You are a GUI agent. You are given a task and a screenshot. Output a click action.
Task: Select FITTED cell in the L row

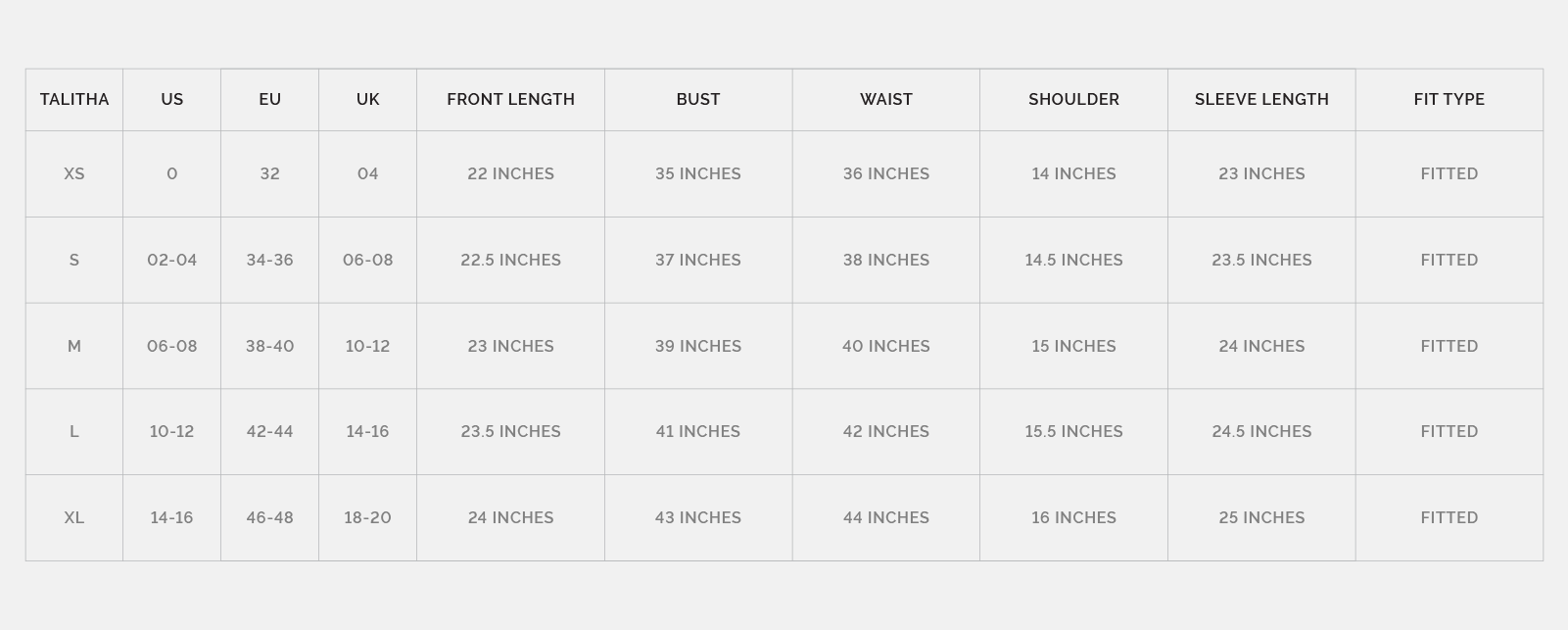pyautogui.click(x=1449, y=431)
